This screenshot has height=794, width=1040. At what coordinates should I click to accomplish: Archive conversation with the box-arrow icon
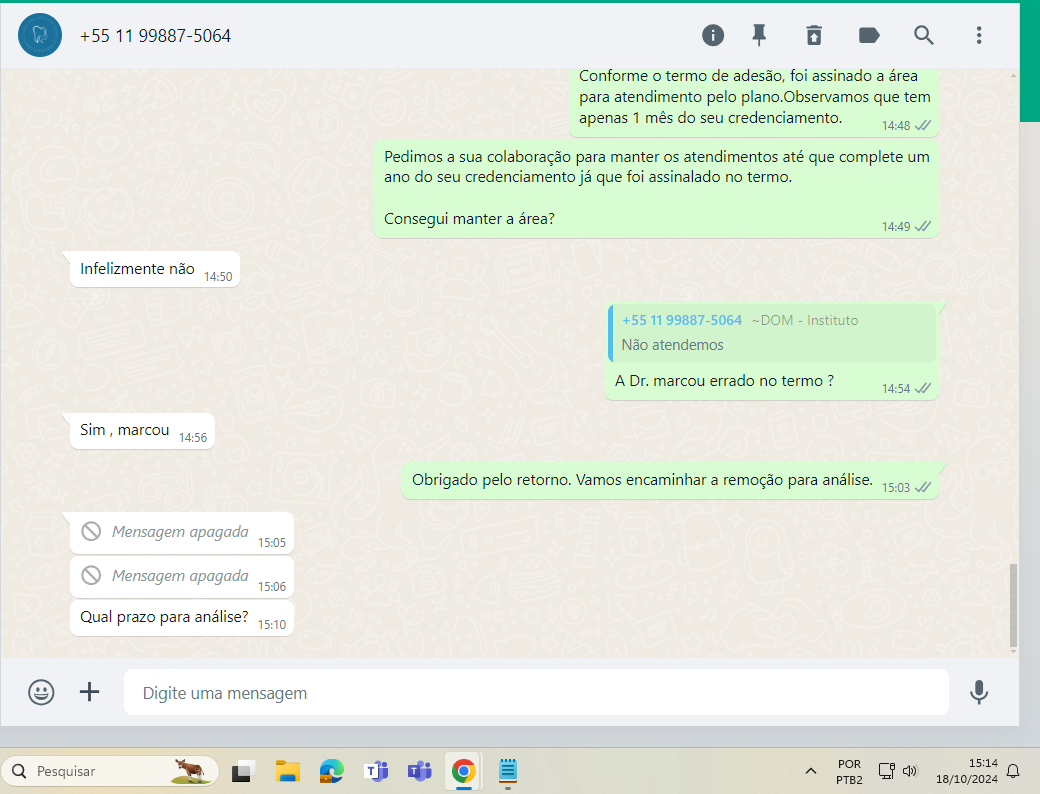click(814, 36)
